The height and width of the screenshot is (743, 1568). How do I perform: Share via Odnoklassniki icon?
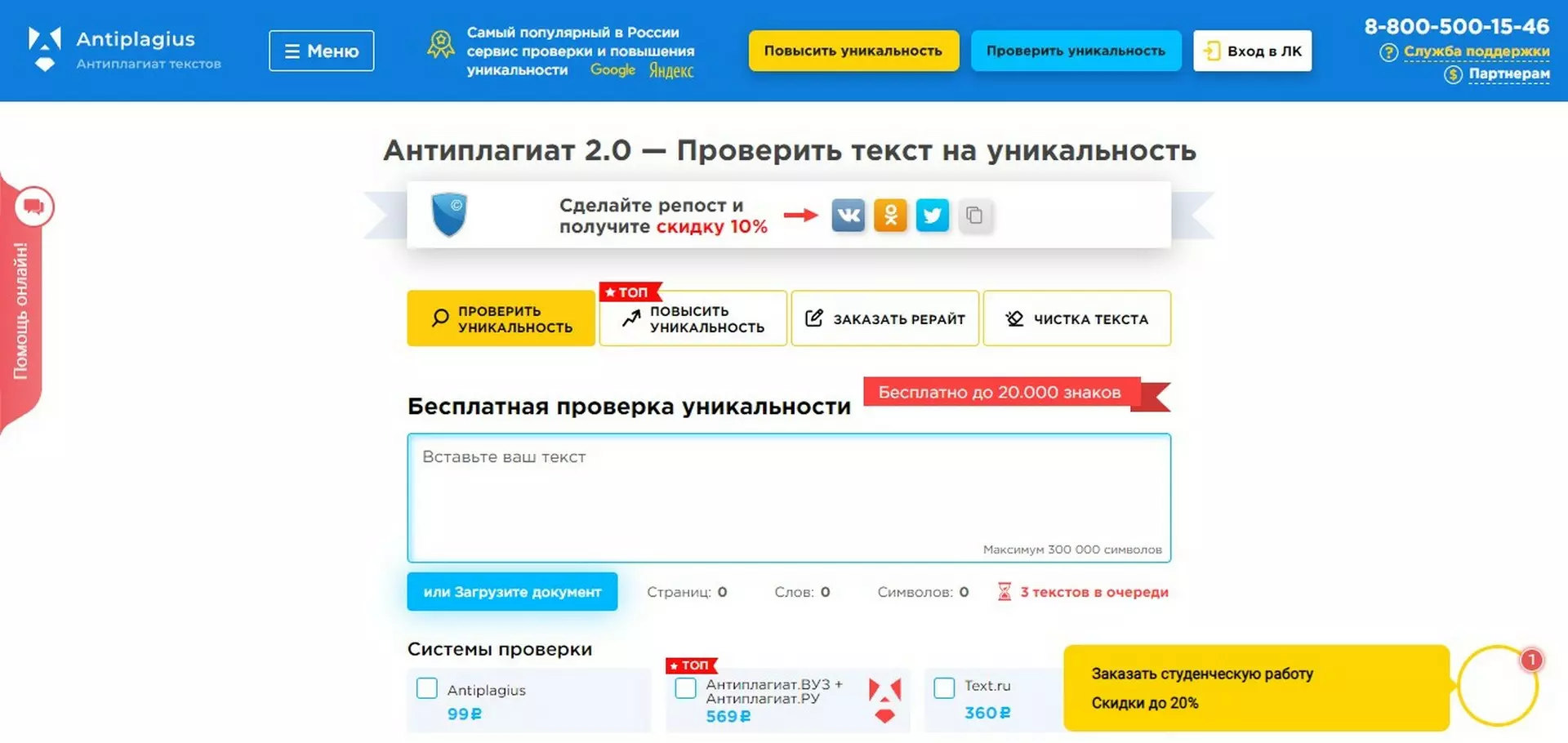[x=890, y=216]
